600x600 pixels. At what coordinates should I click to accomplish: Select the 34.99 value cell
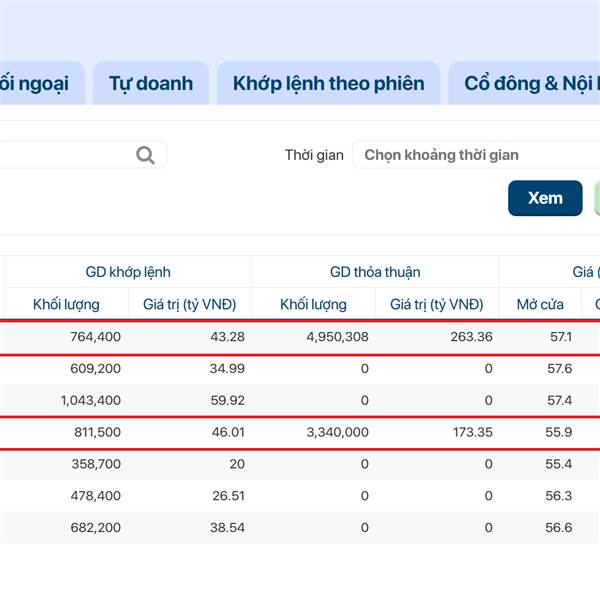227,368
